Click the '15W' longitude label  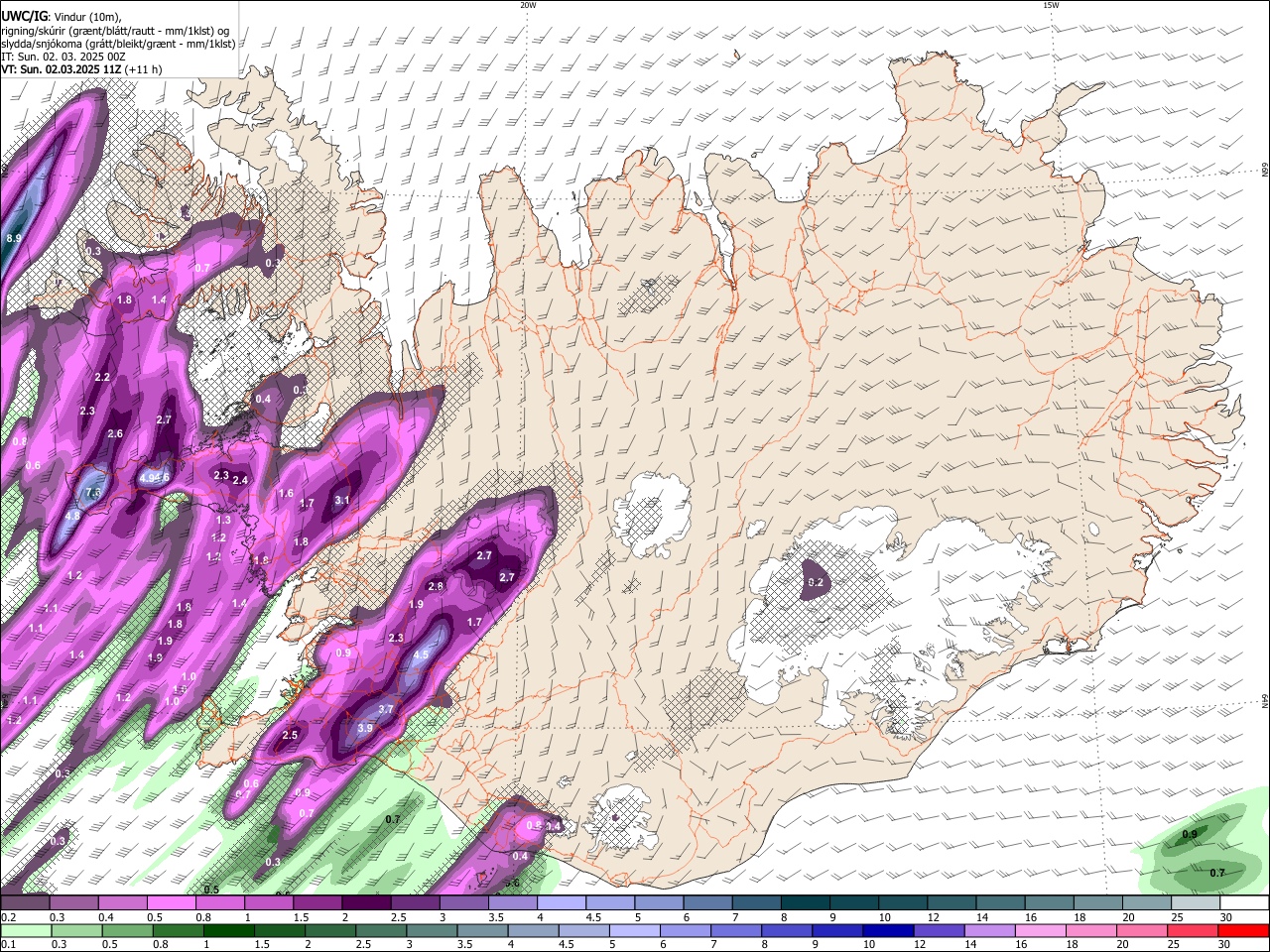(x=1051, y=5)
